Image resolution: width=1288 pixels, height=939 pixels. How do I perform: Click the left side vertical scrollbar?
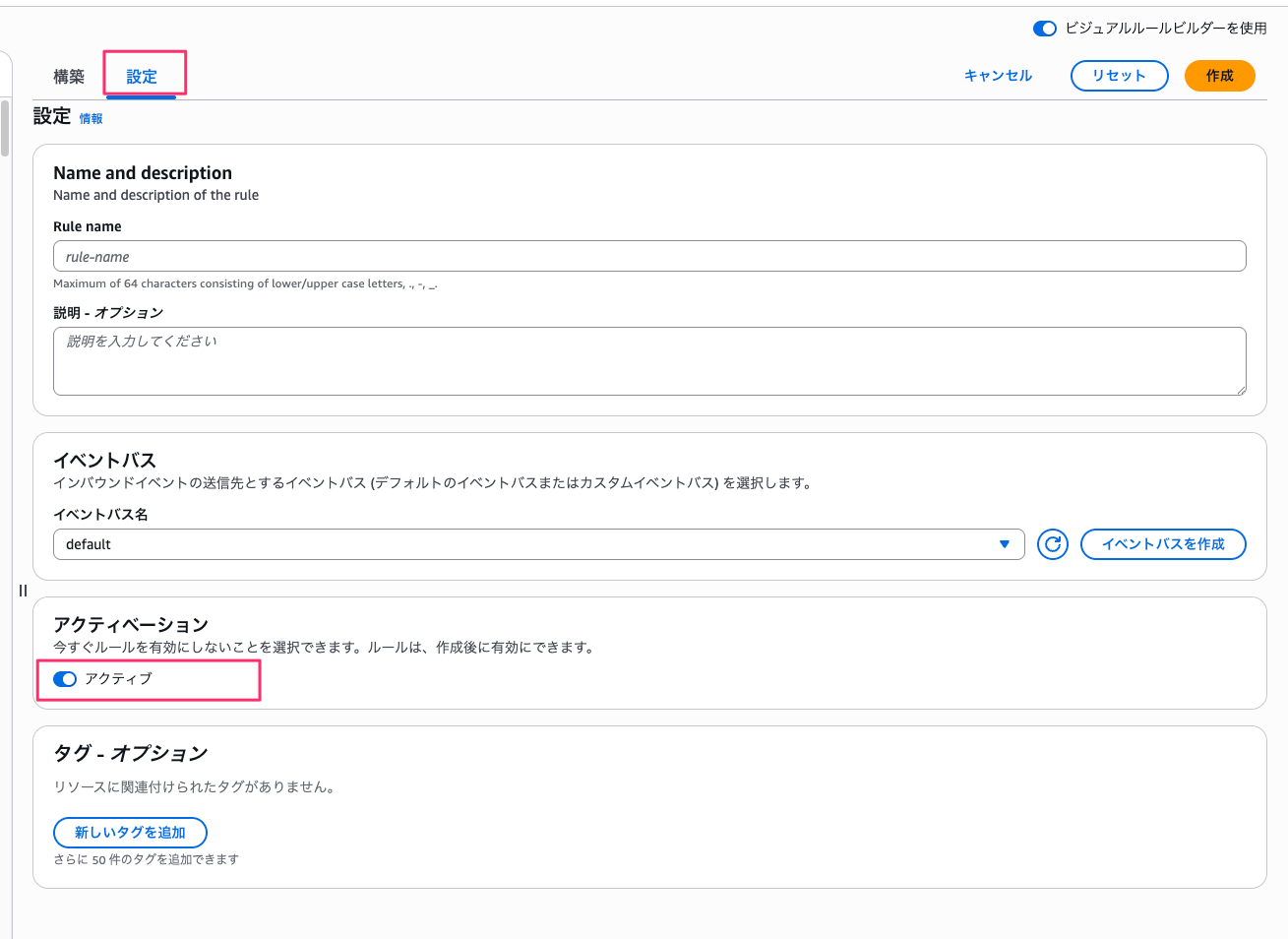coord(5,128)
